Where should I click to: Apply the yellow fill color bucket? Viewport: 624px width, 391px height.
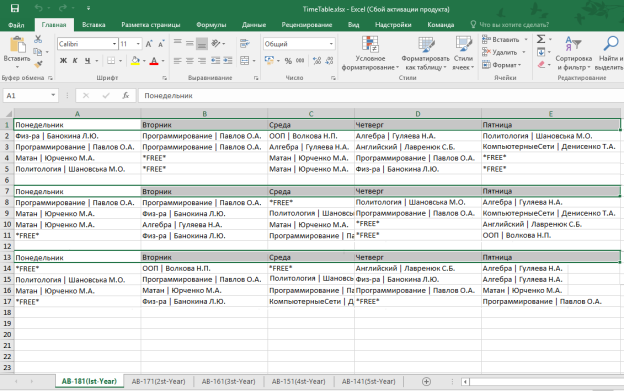(x=135, y=61)
